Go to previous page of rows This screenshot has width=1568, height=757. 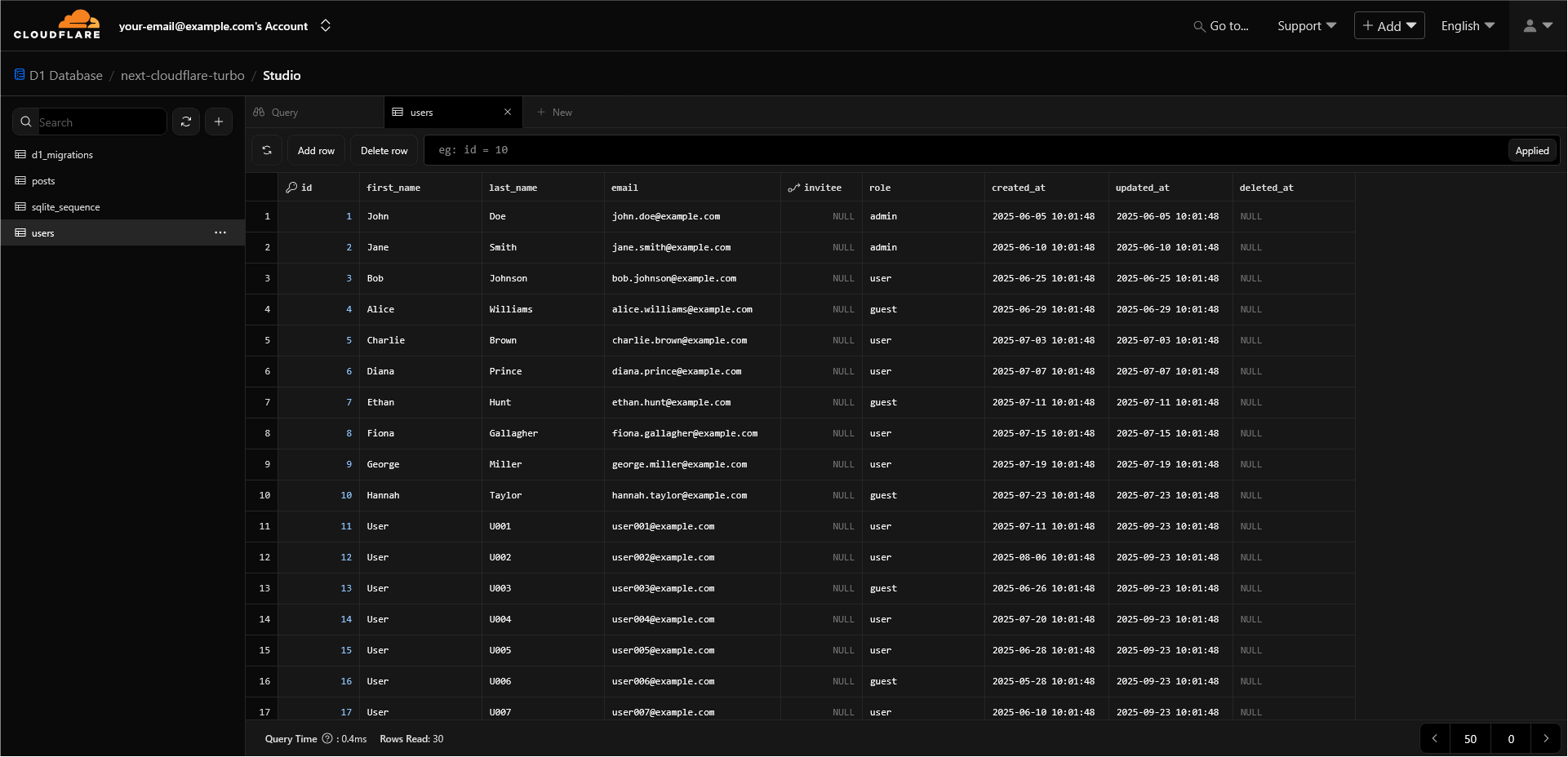point(1435,739)
